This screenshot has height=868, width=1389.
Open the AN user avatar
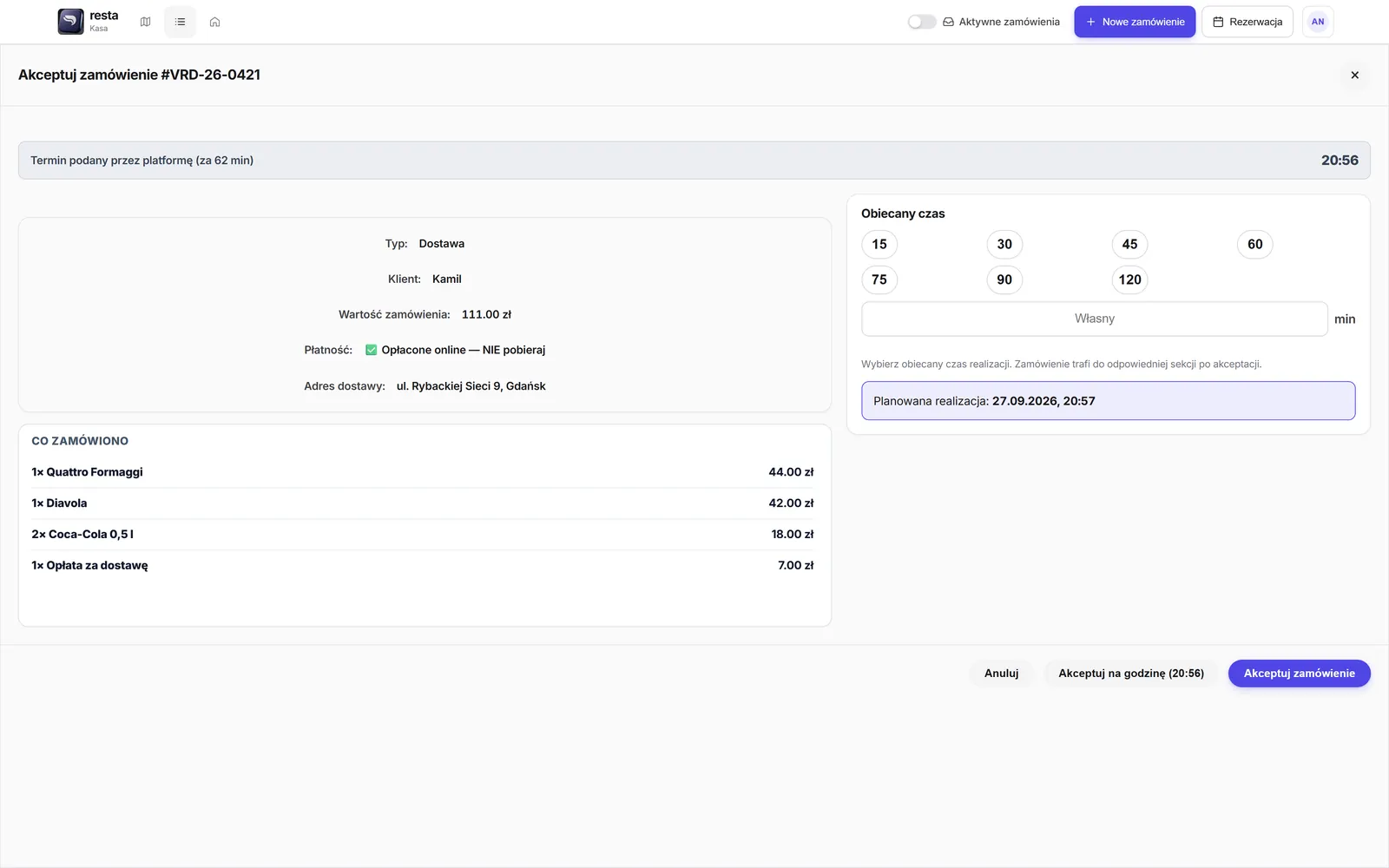(x=1318, y=22)
